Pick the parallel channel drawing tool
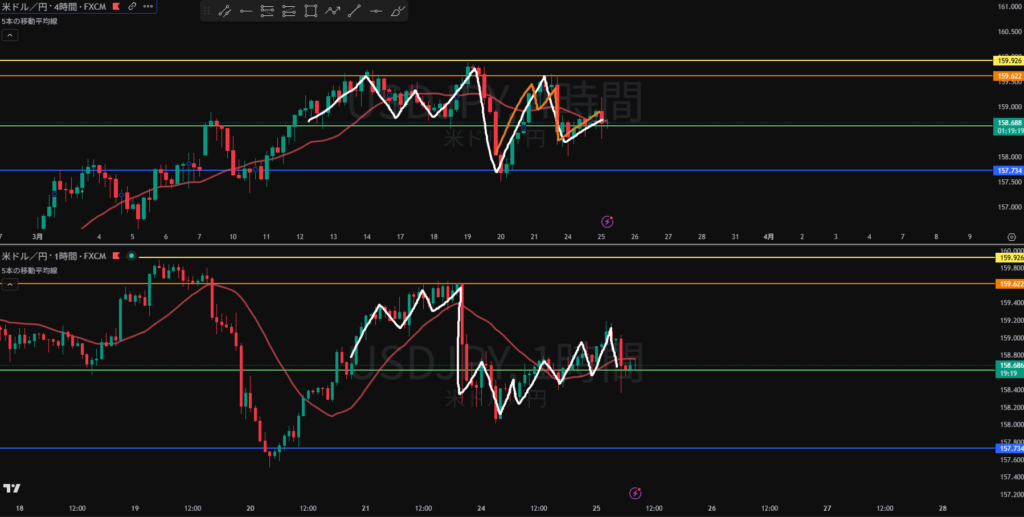1024x517 pixels. pyautogui.click(x=267, y=12)
